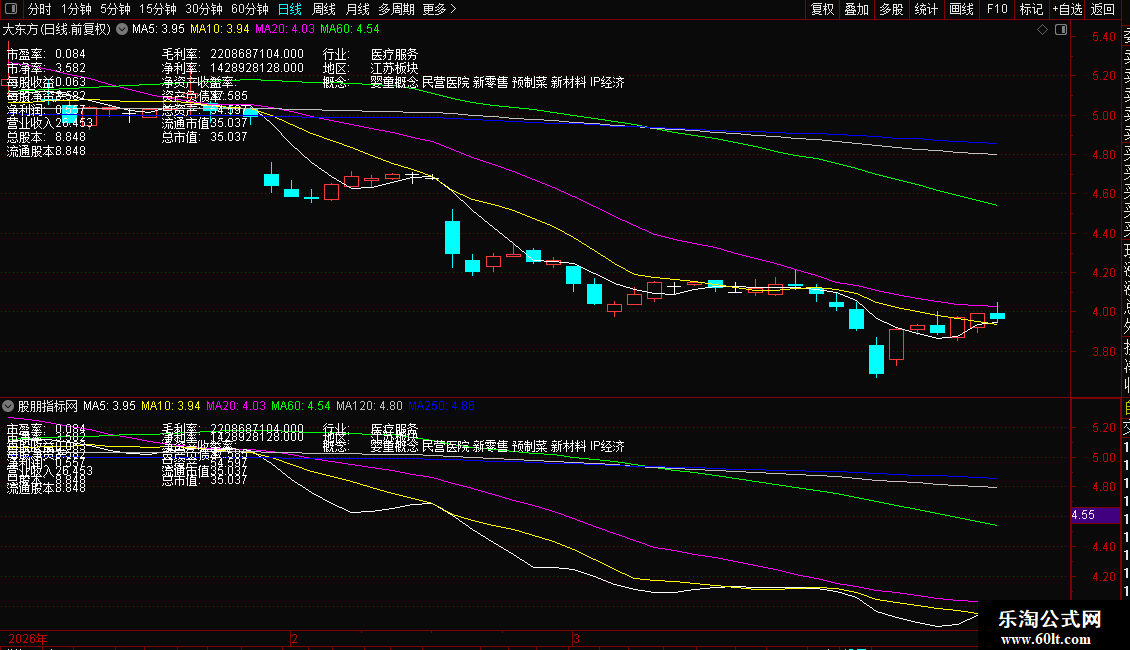Open F10 company information
This screenshot has height=650, width=1130.
tap(997, 10)
